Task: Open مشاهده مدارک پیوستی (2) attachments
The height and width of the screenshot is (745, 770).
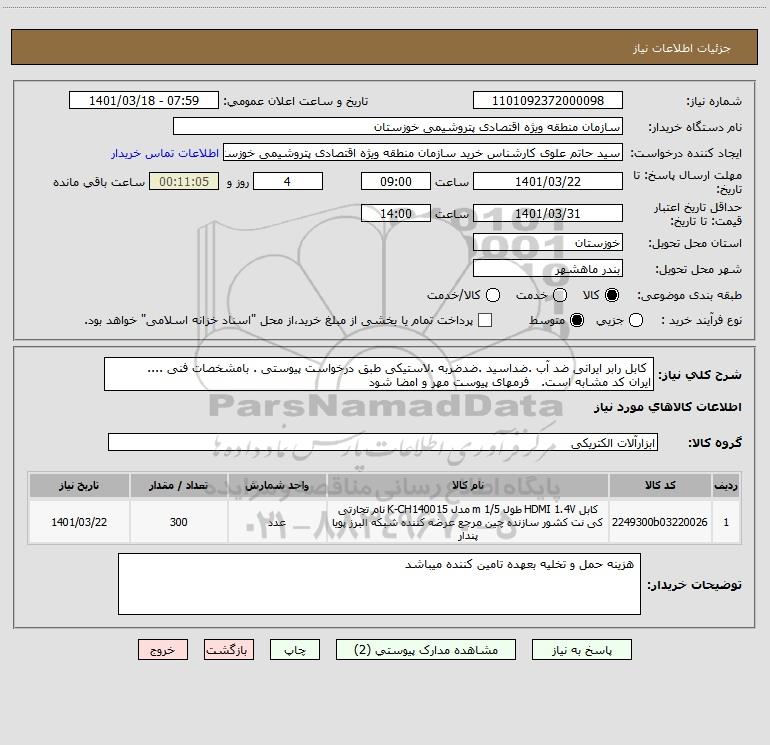Action: (x=426, y=650)
